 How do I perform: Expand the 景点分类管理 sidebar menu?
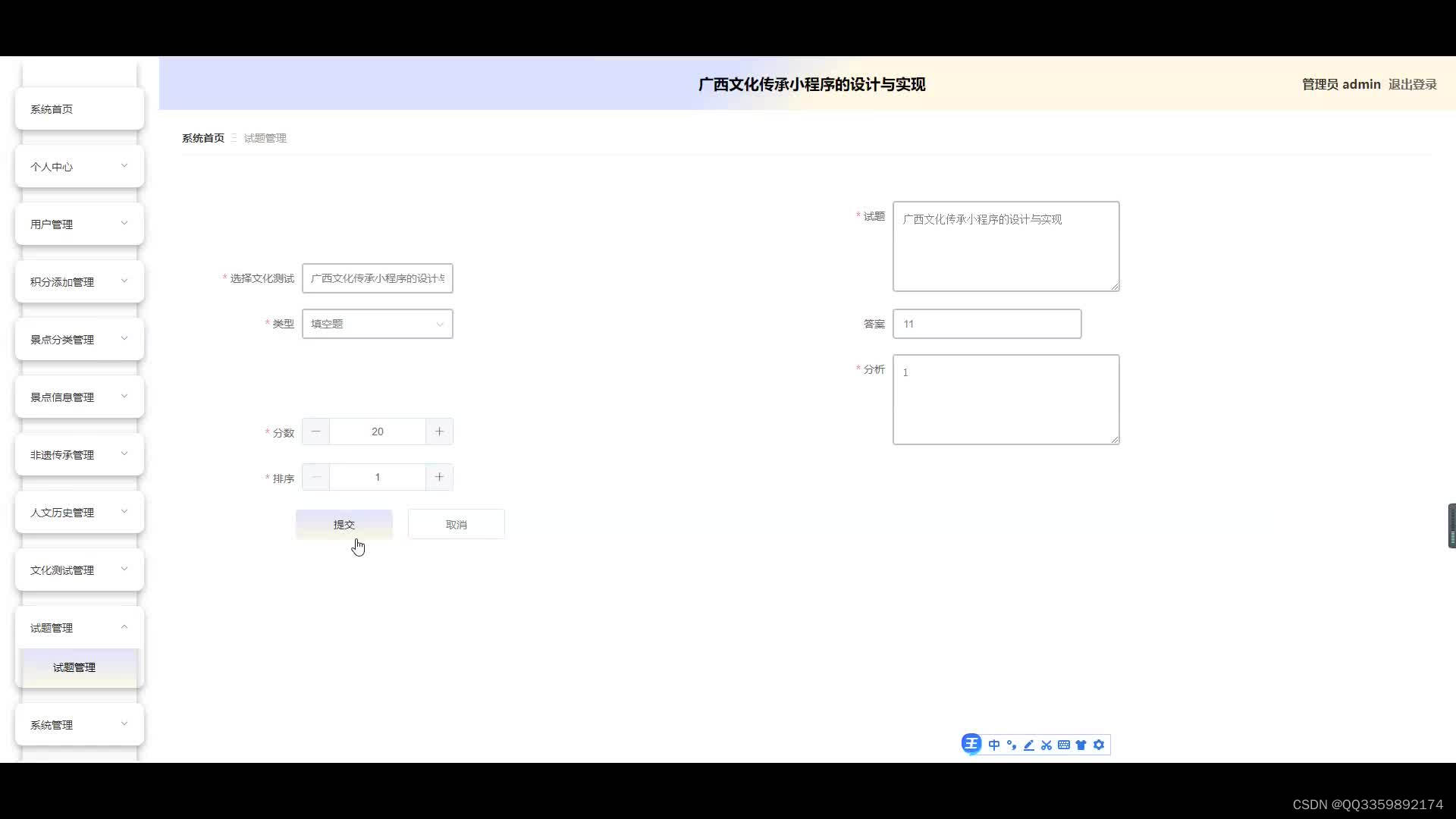(x=80, y=339)
